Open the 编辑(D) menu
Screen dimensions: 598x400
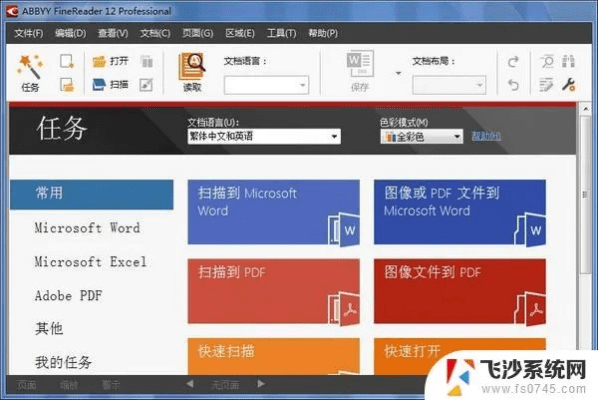pos(71,33)
